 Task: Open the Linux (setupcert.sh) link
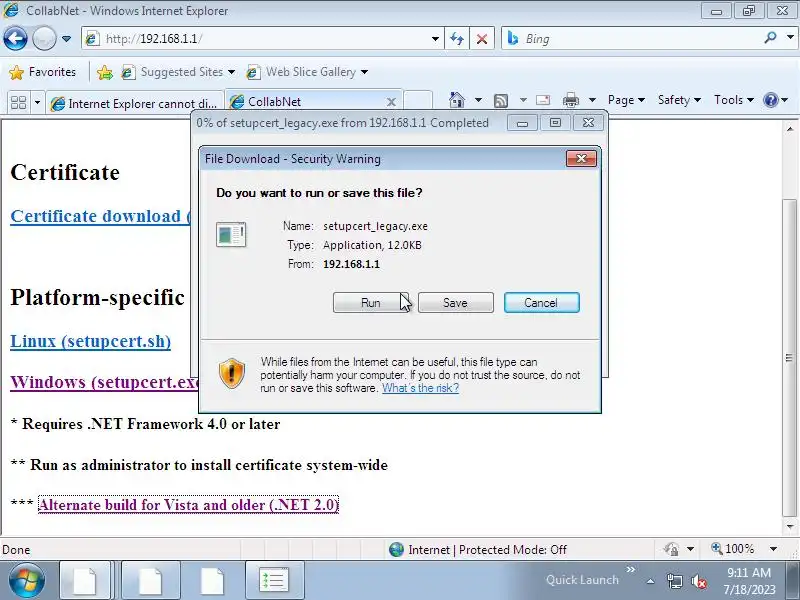point(90,341)
